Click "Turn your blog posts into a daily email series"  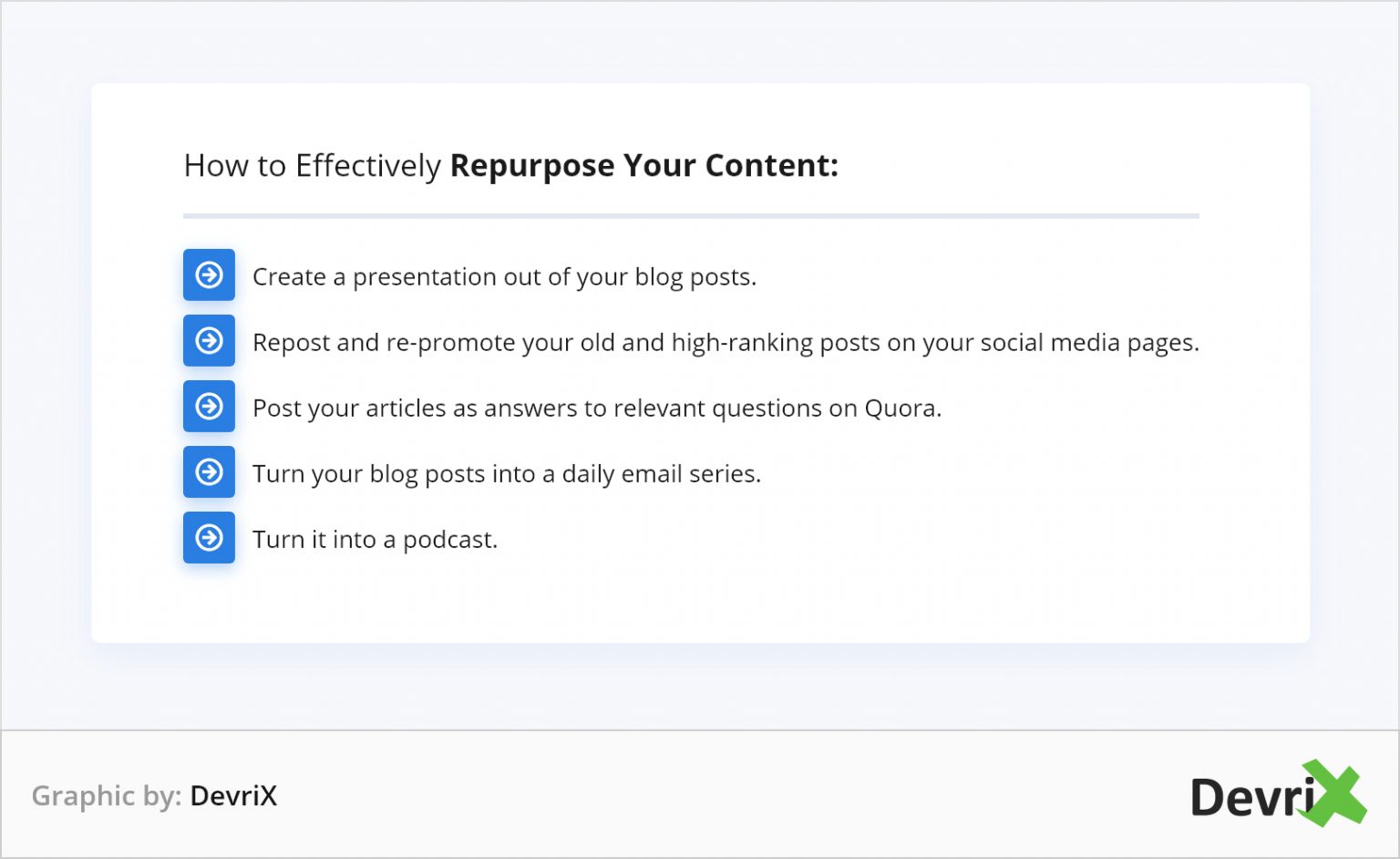[506, 474]
